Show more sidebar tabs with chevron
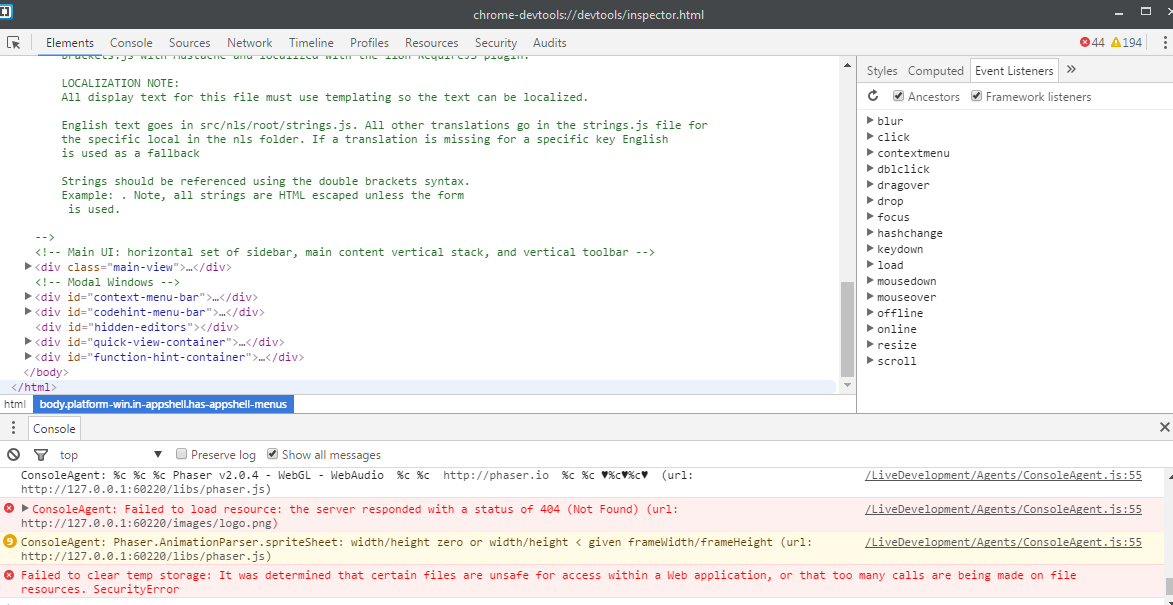This screenshot has height=605, width=1173. (1071, 70)
